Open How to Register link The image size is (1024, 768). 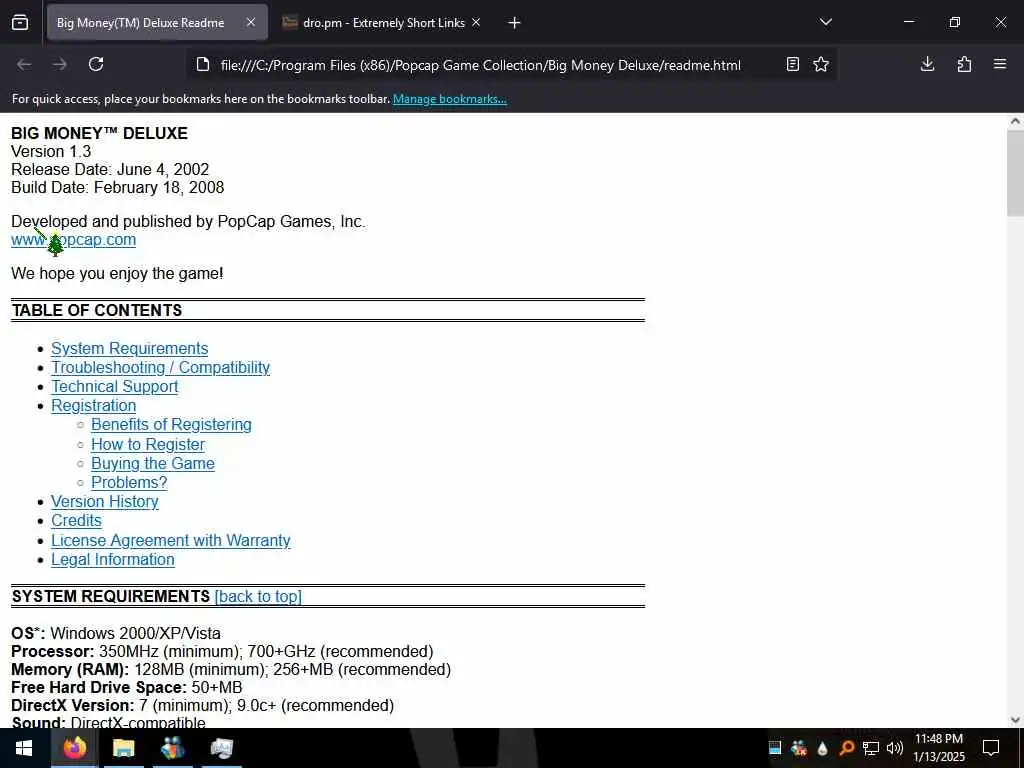coord(148,445)
